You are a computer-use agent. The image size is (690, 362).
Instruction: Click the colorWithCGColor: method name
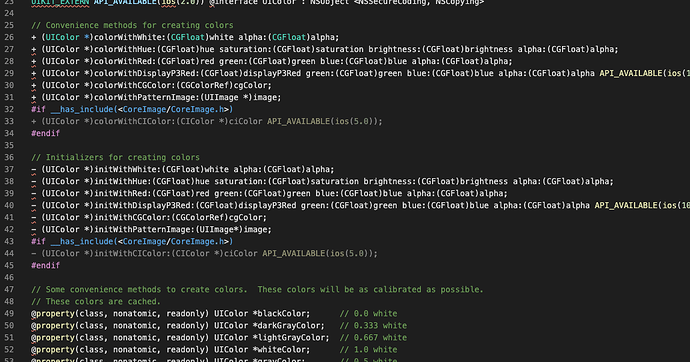pyautogui.click(x=135, y=85)
